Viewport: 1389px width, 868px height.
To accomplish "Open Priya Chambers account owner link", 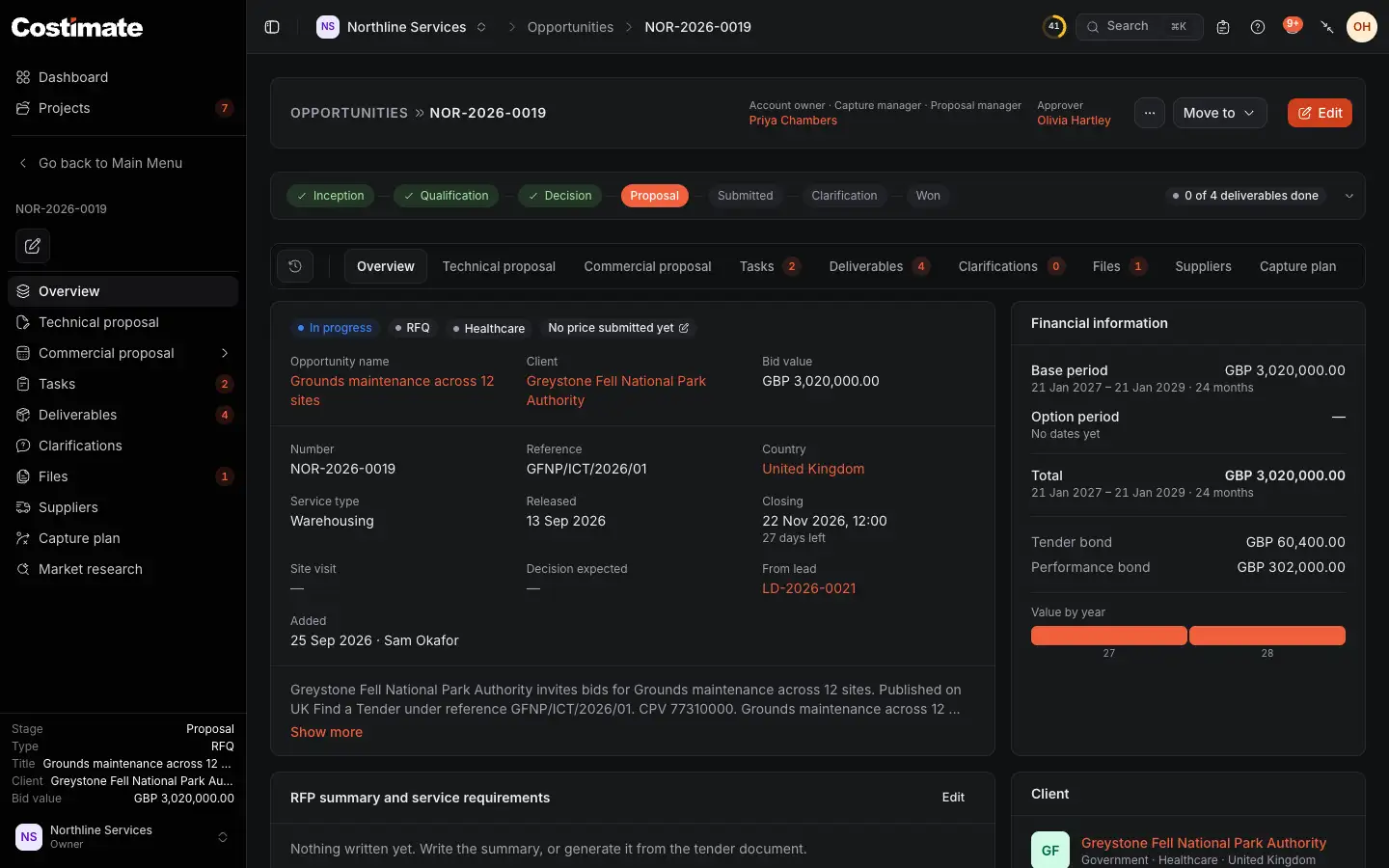I will tap(793, 121).
